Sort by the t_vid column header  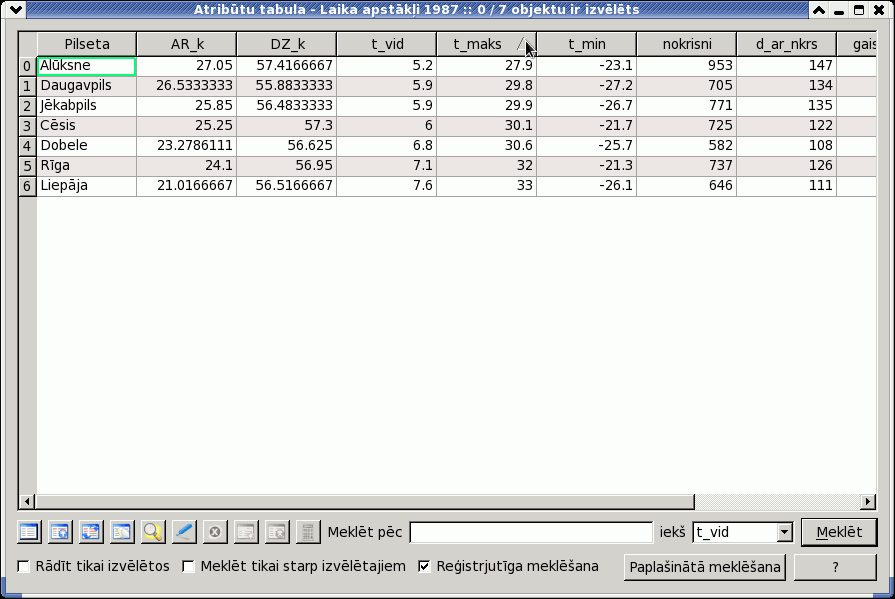[387, 44]
